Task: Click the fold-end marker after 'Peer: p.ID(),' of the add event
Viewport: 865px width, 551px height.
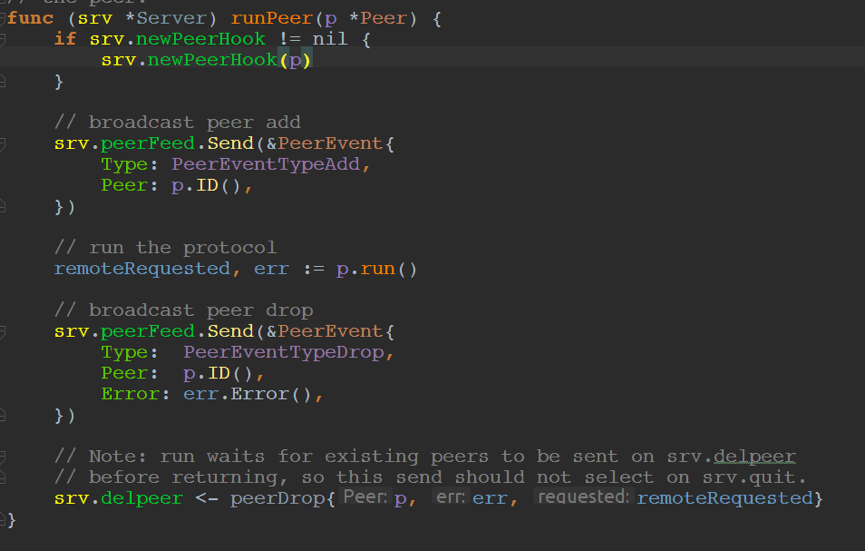Action: coord(2,207)
